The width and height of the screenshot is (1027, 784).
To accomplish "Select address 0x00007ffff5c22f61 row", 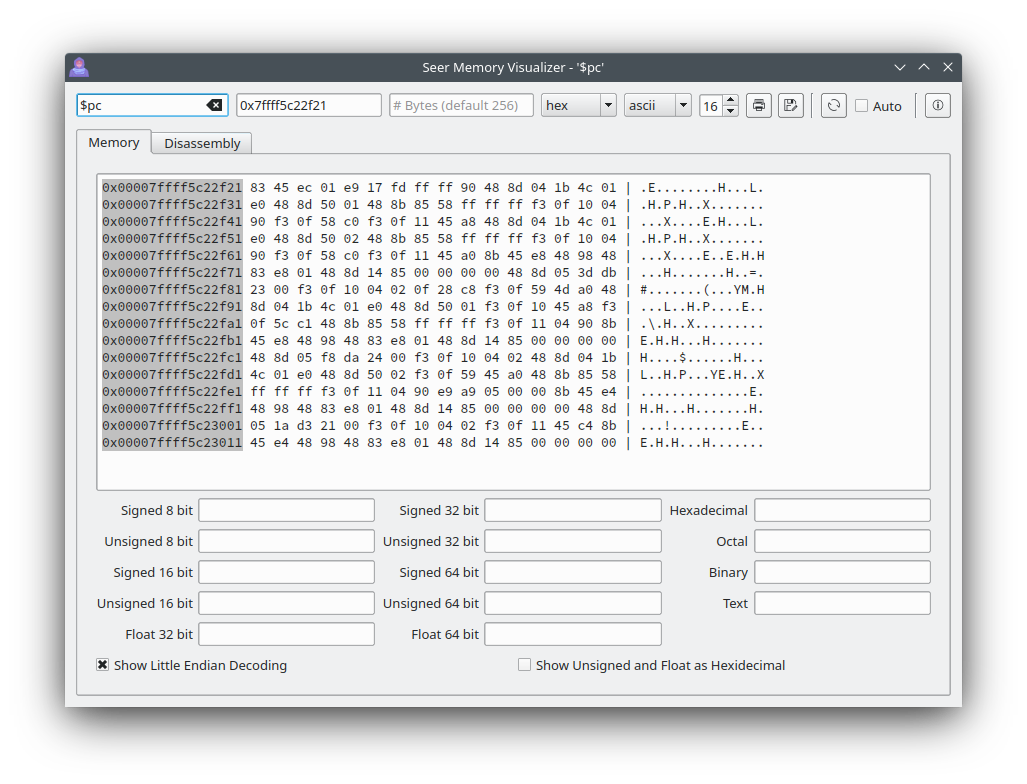I will [172, 255].
